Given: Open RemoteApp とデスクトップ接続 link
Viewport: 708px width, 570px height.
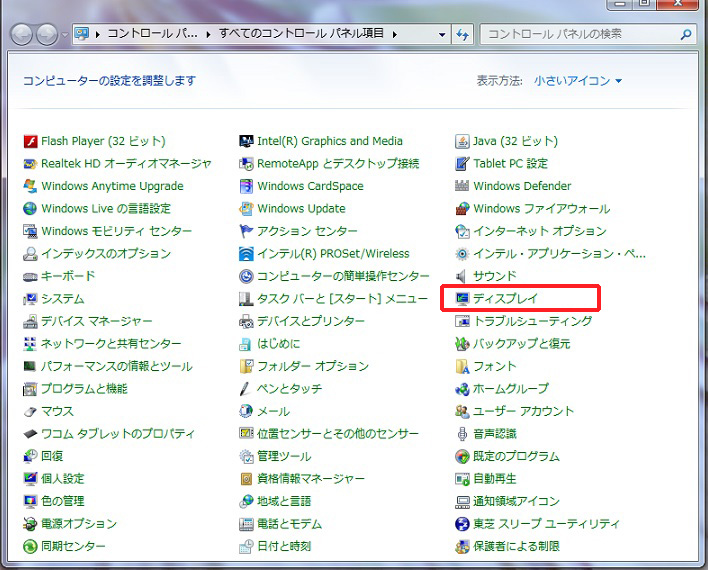Looking at the screenshot, I should (338, 164).
